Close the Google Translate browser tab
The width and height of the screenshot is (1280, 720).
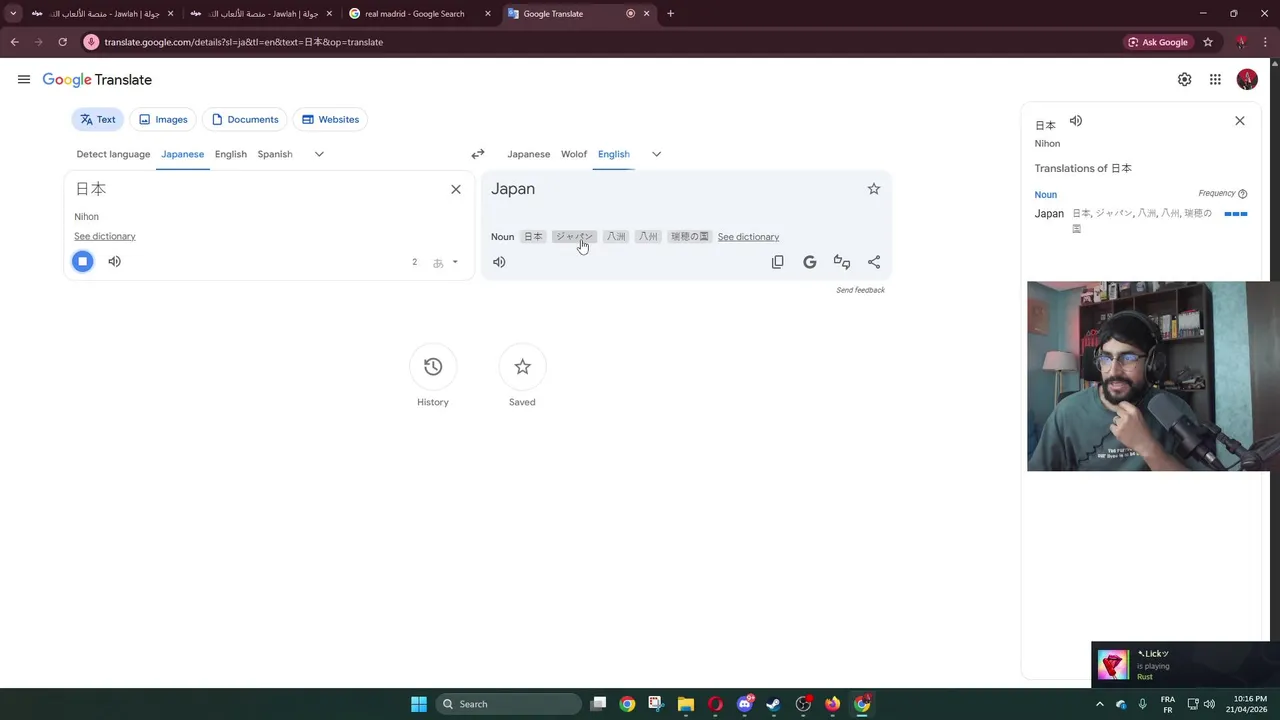pos(646,14)
